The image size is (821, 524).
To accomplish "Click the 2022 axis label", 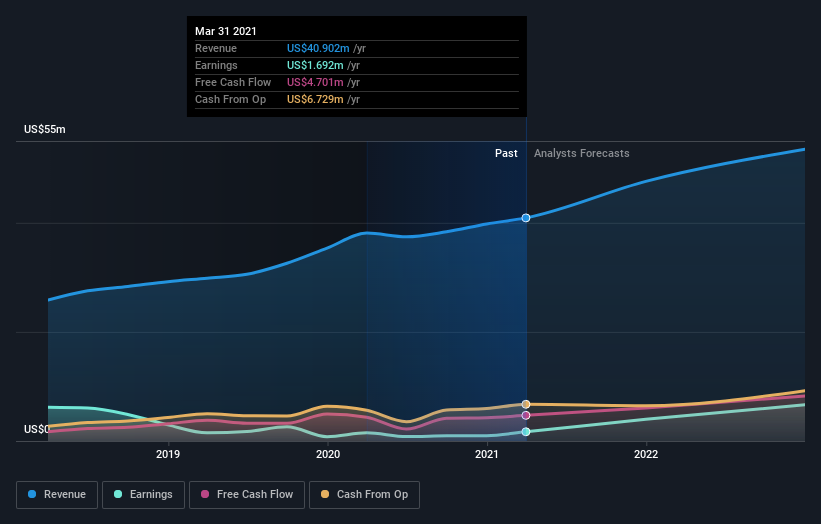I will click(x=646, y=454).
